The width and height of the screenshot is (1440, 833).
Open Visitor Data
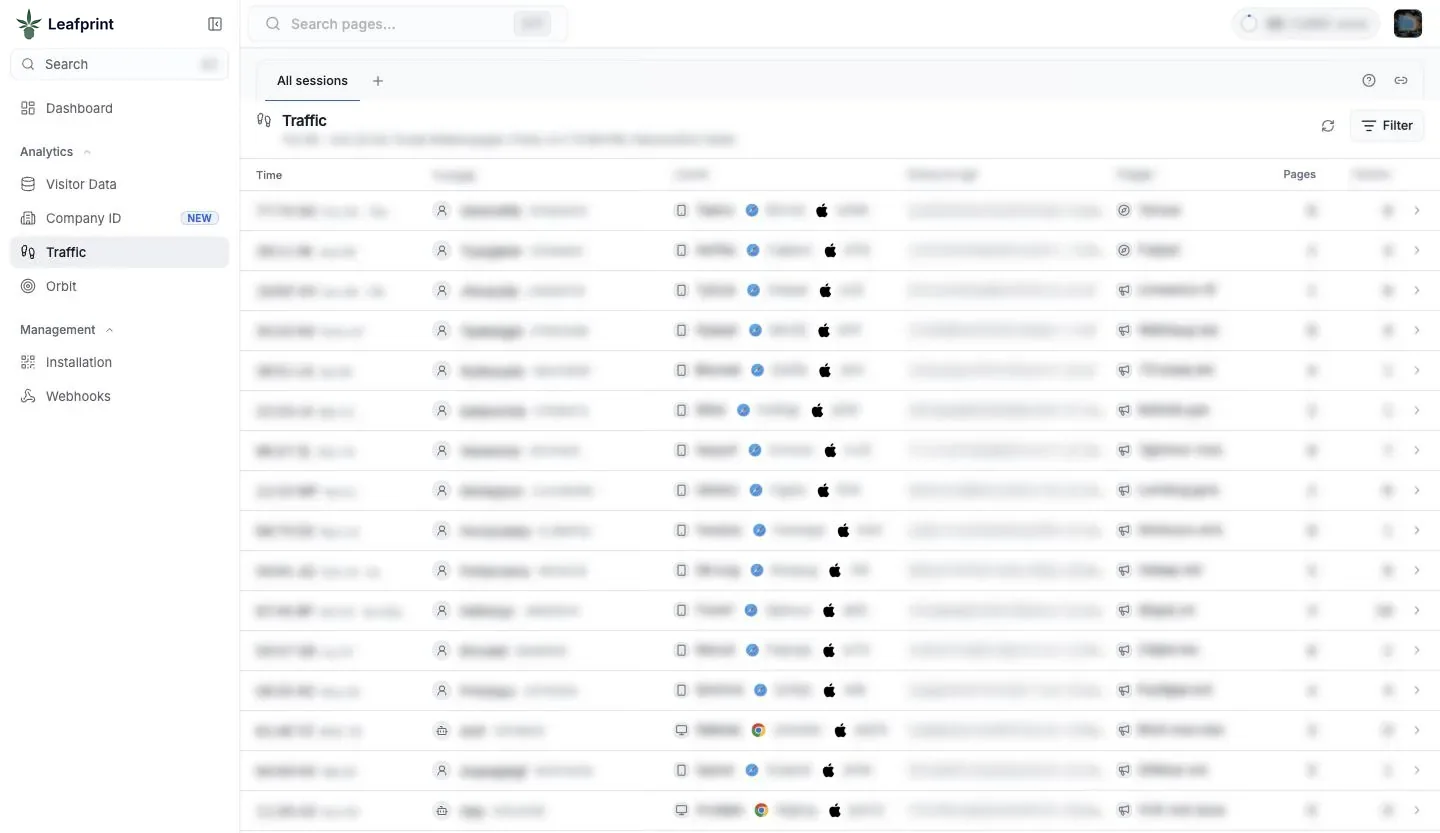[x=119, y=184]
